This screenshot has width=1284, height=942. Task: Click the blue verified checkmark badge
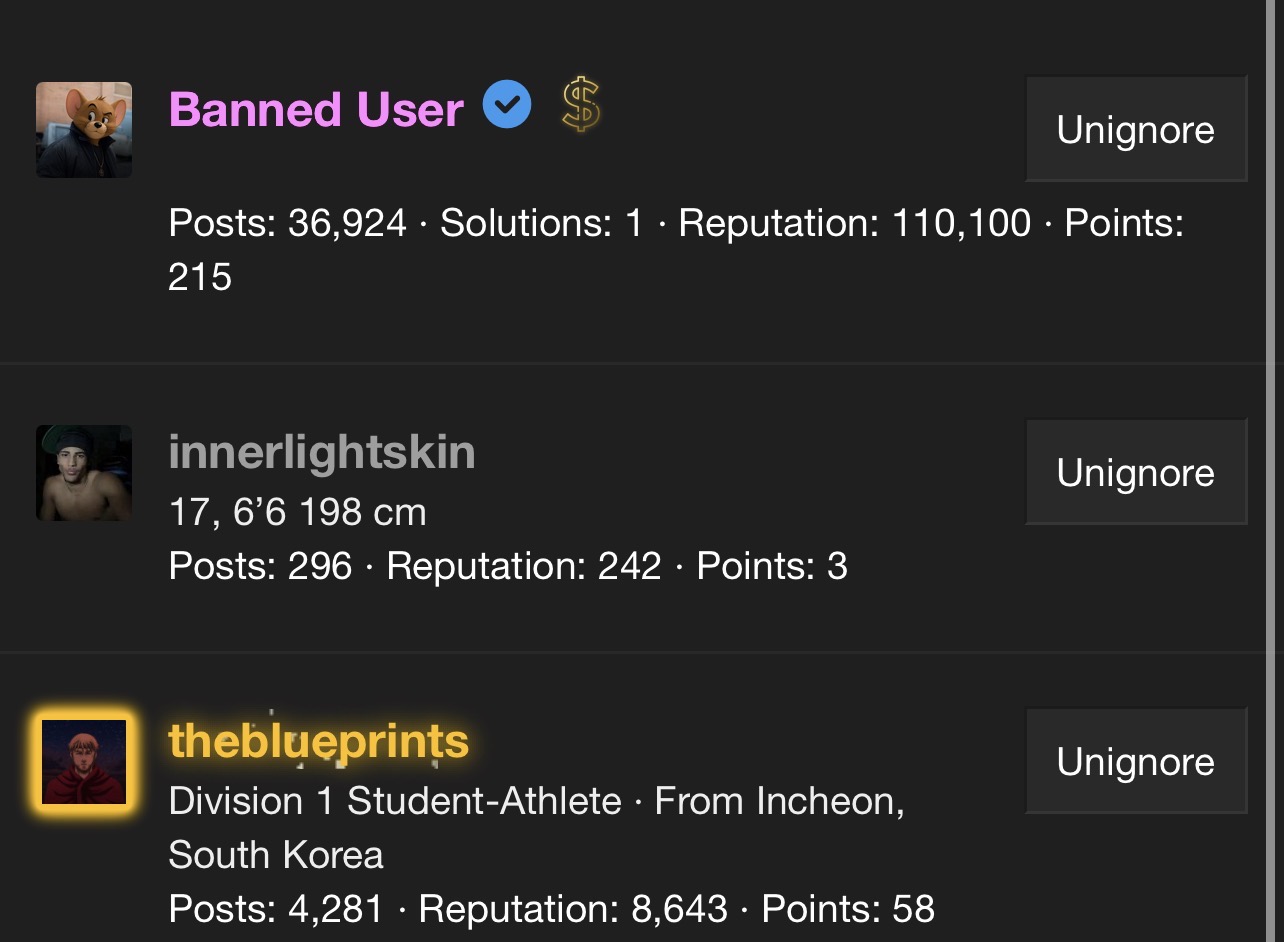507,105
